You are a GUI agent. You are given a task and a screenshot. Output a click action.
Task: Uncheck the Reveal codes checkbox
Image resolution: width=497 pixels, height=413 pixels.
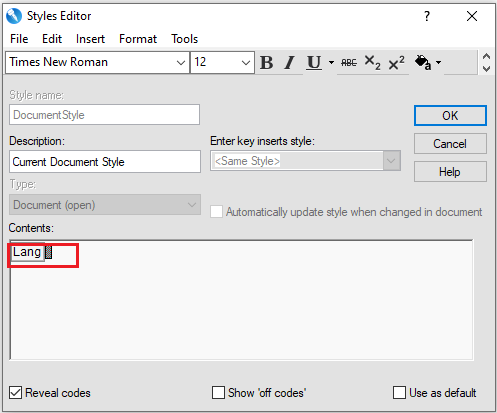(x=15, y=393)
